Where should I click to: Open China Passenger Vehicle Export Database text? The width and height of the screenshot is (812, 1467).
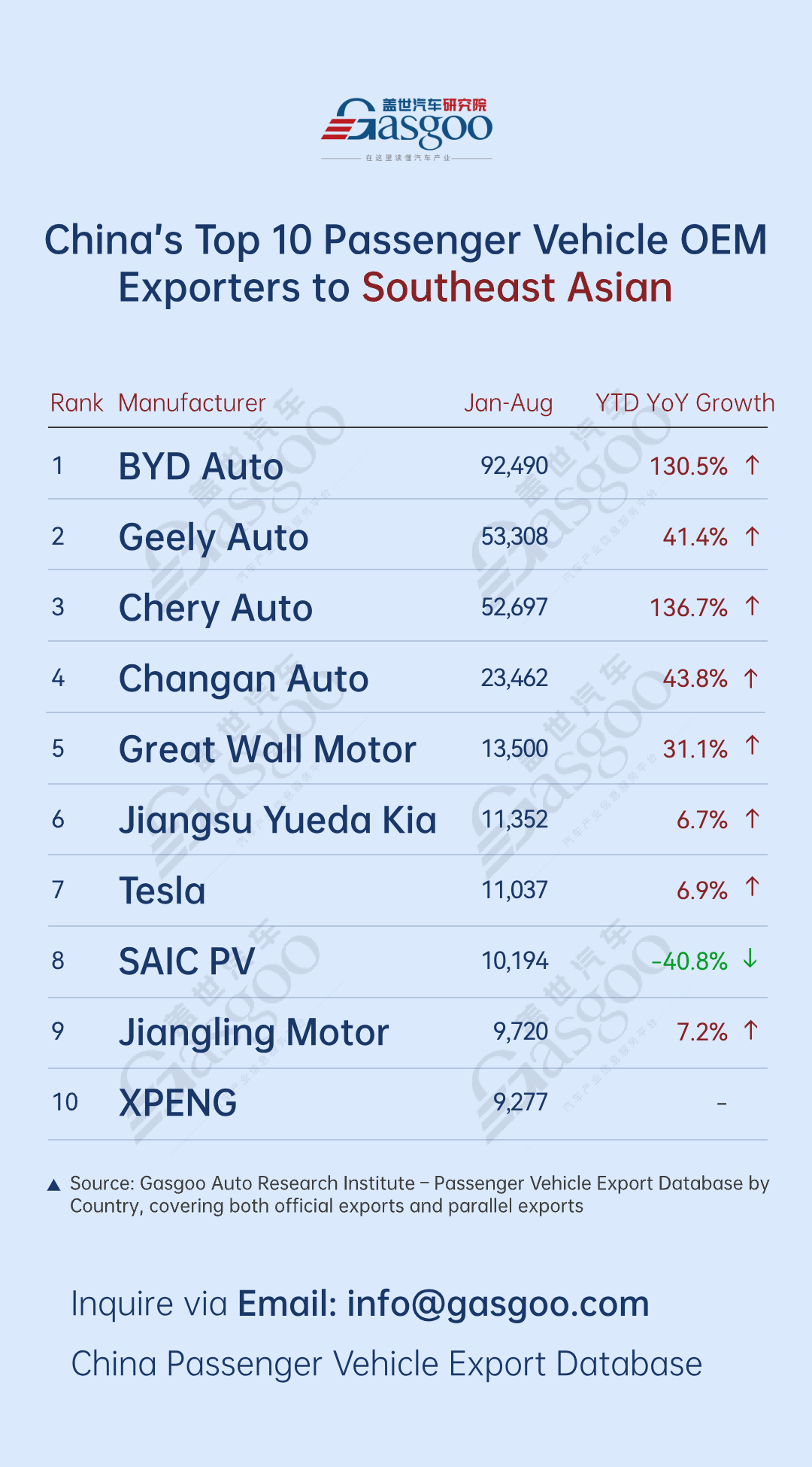386,1364
